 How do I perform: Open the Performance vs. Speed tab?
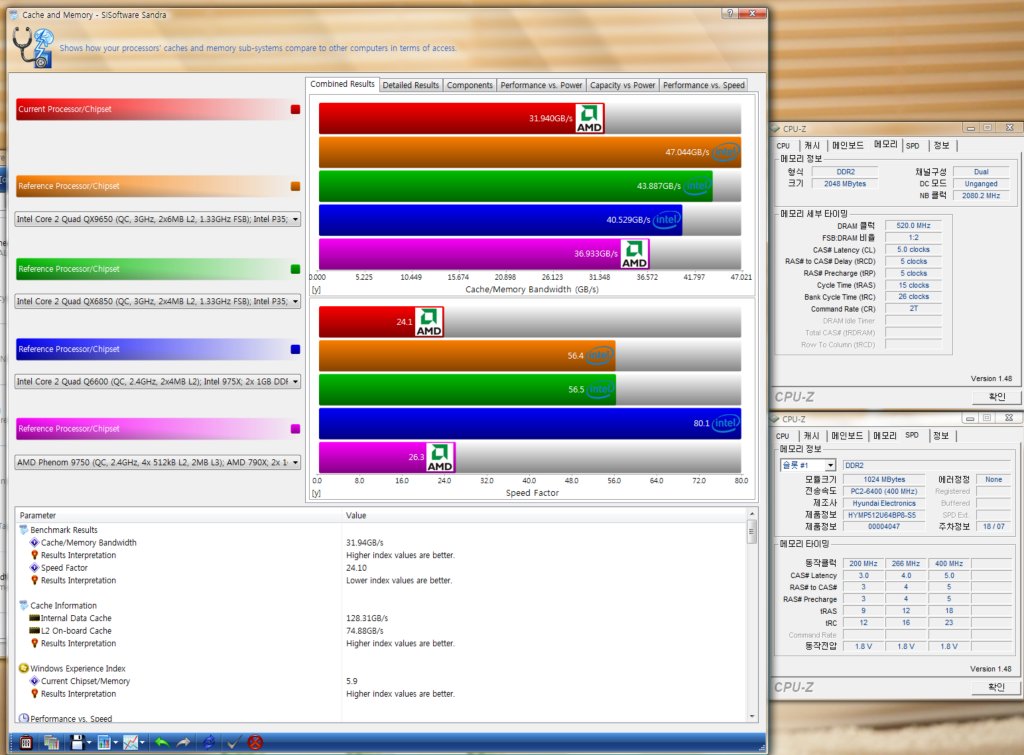point(703,86)
